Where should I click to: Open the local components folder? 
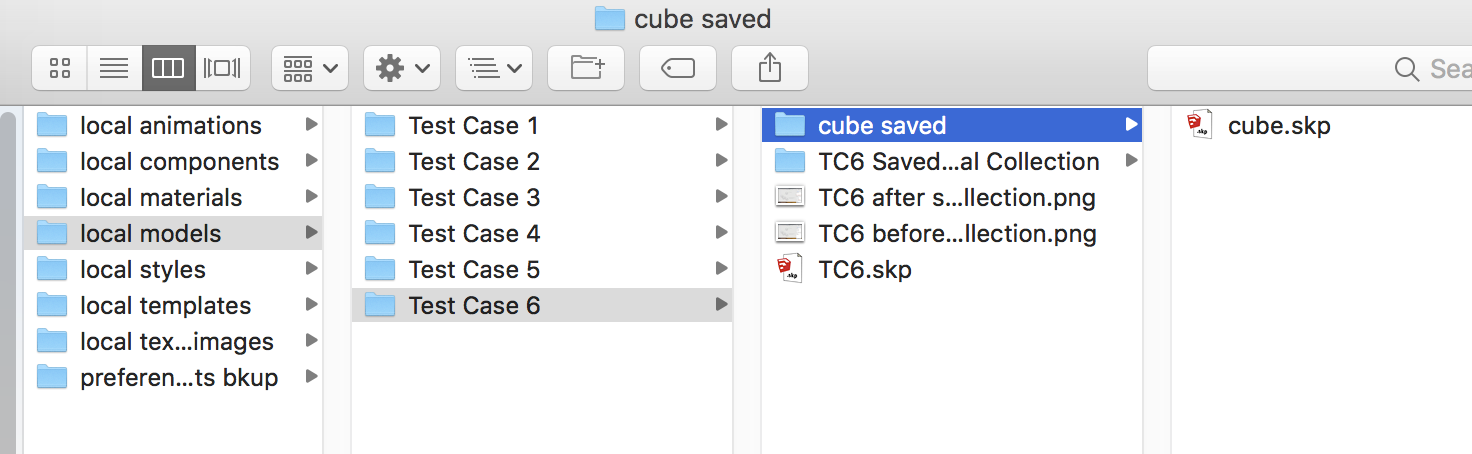point(173,161)
